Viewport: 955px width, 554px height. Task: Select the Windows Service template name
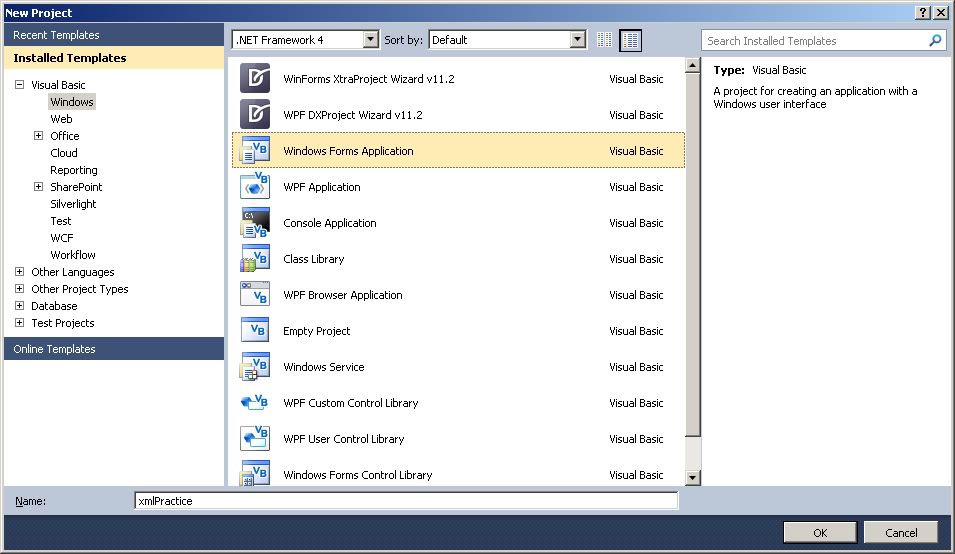tap(323, 366)
